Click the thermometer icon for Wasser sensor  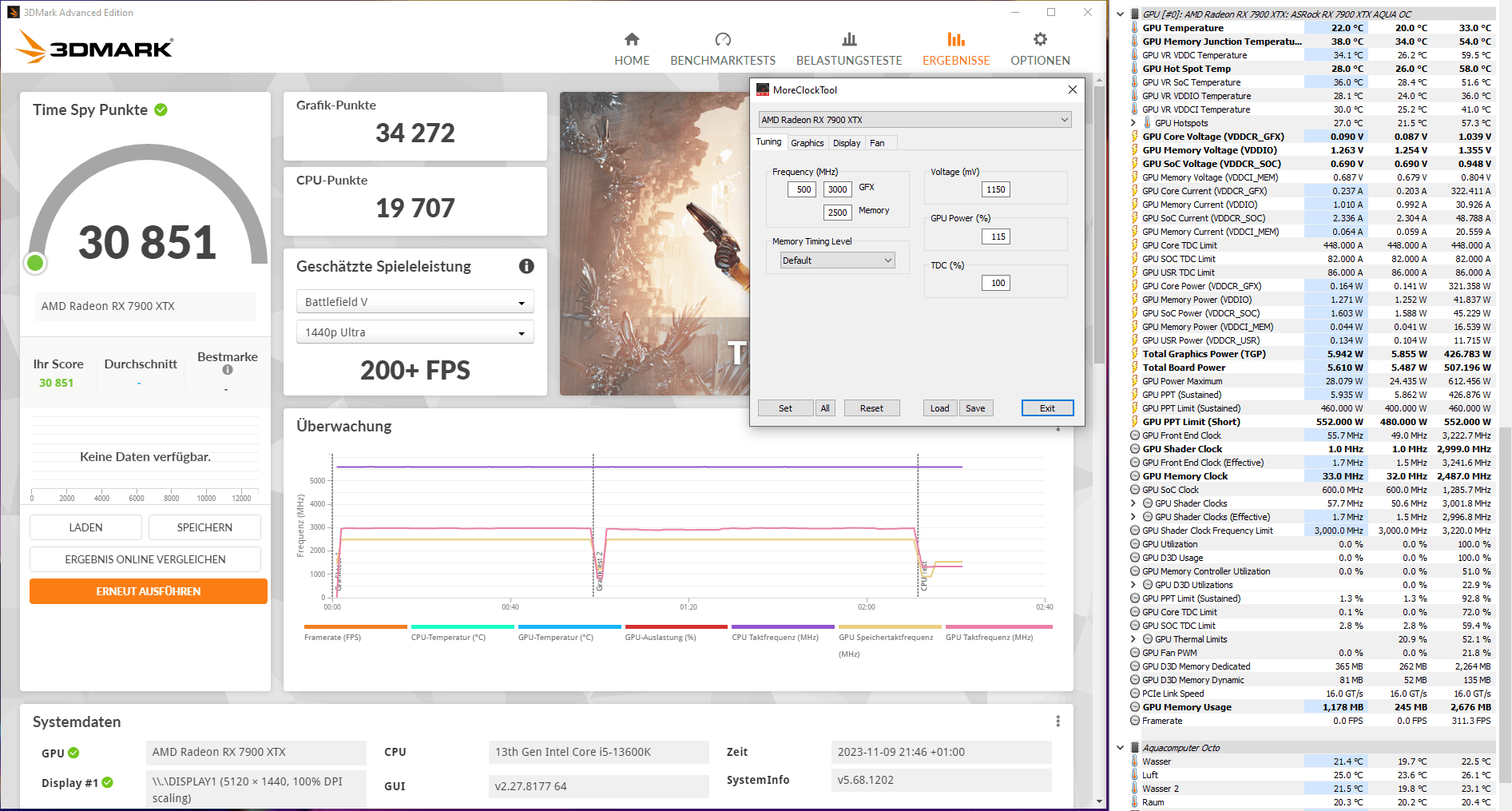[1135, 761]
